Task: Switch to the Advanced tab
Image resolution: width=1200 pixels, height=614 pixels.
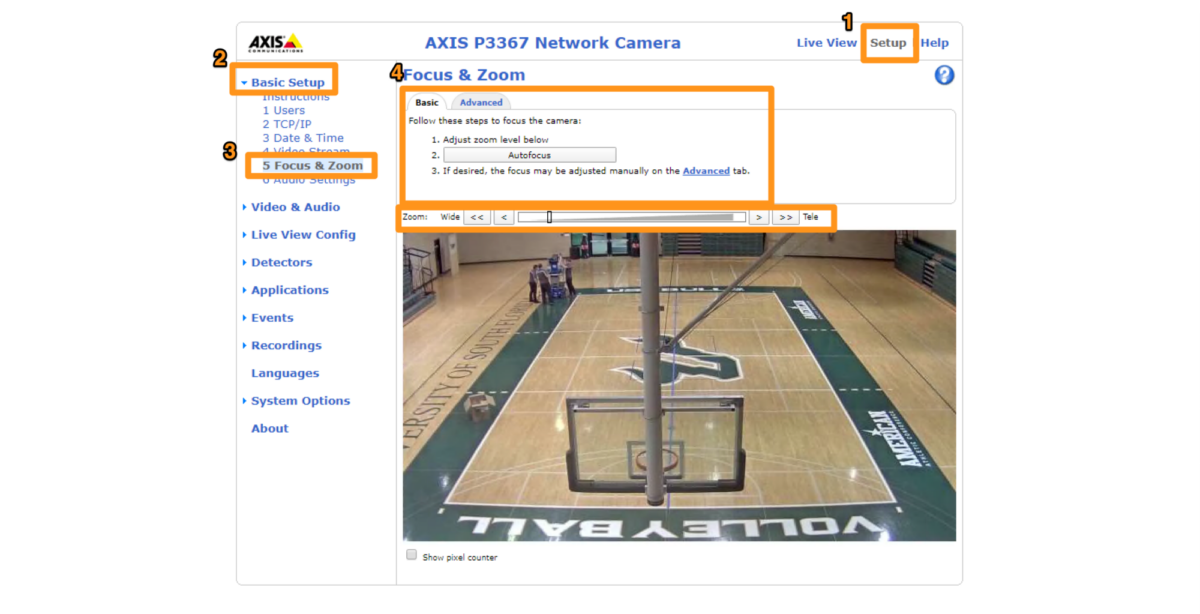Action: point(480,101)
